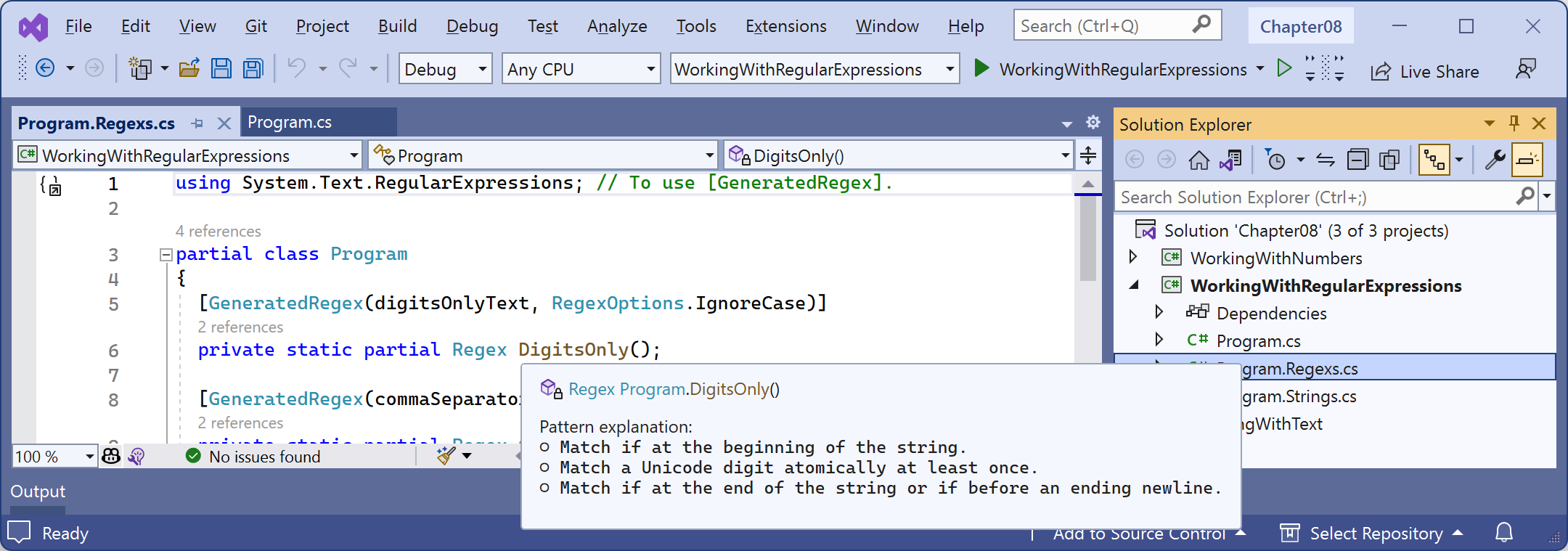
Task: Collapse the WorkingWithRegularExpressions project node
Action: coord(1134,285)
